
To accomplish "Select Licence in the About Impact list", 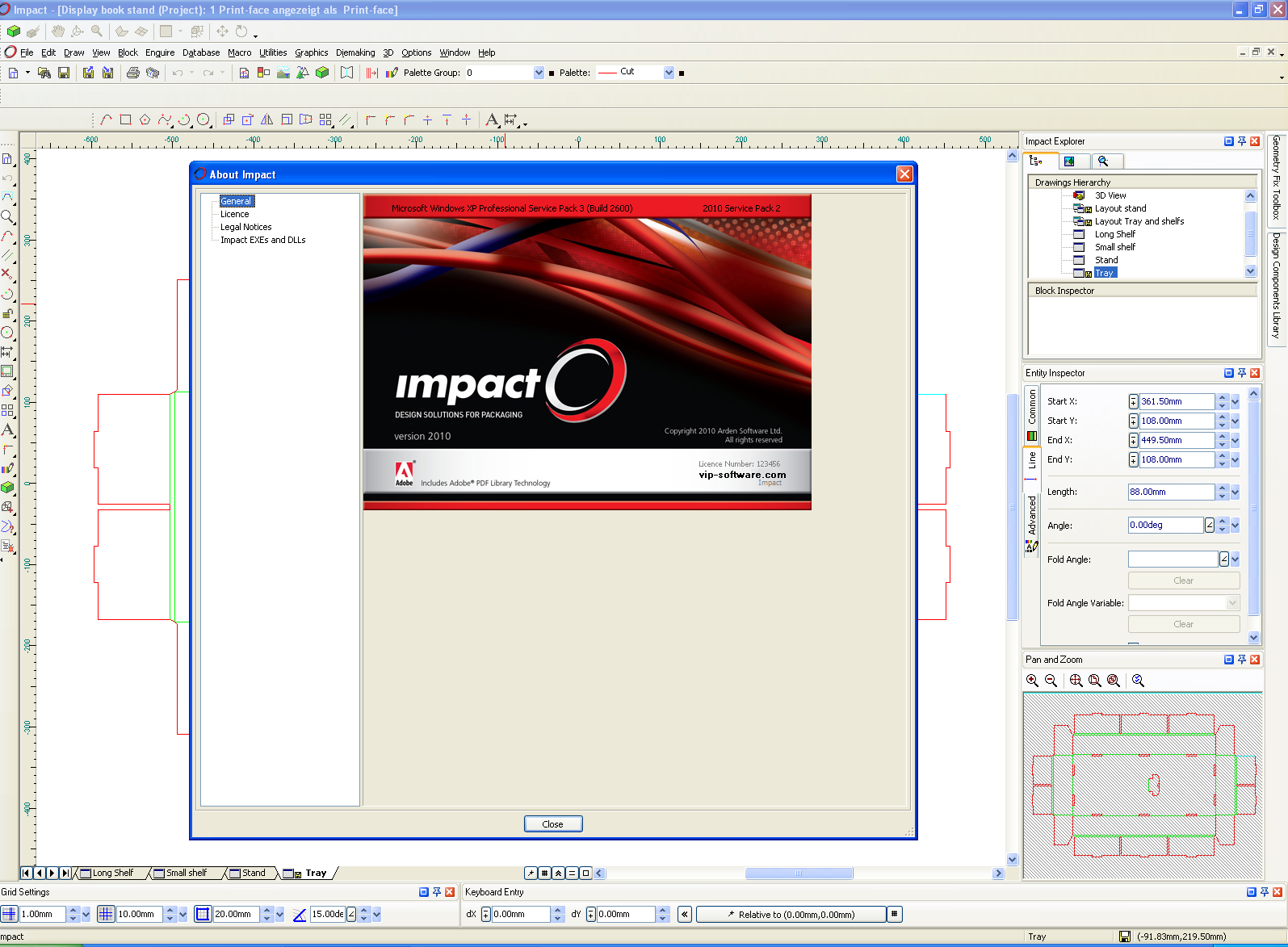I will point(234,214).
